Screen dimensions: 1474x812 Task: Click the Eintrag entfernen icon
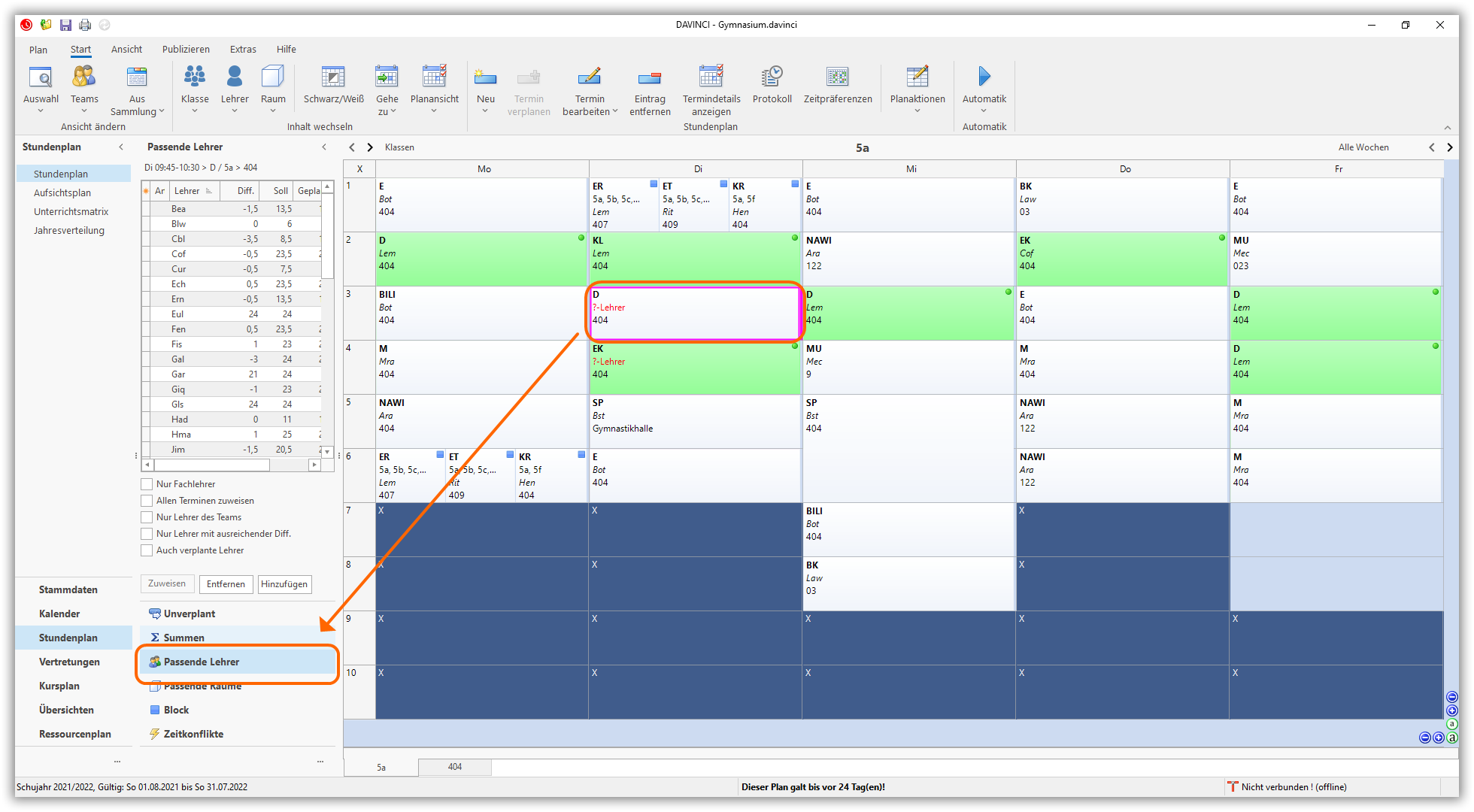649,77
